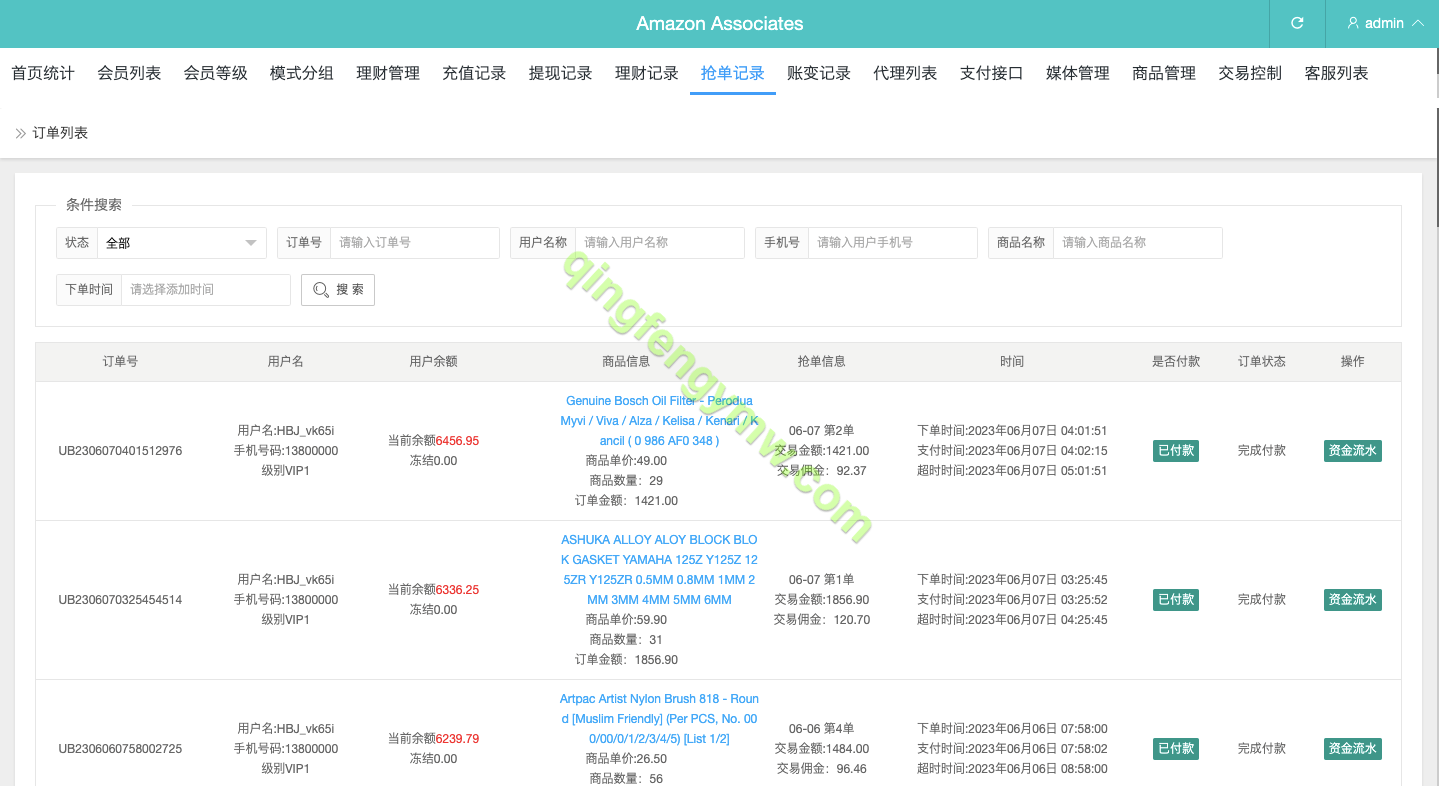
Task: Click the 是否付款 column header
Action: coord(1176,362)
